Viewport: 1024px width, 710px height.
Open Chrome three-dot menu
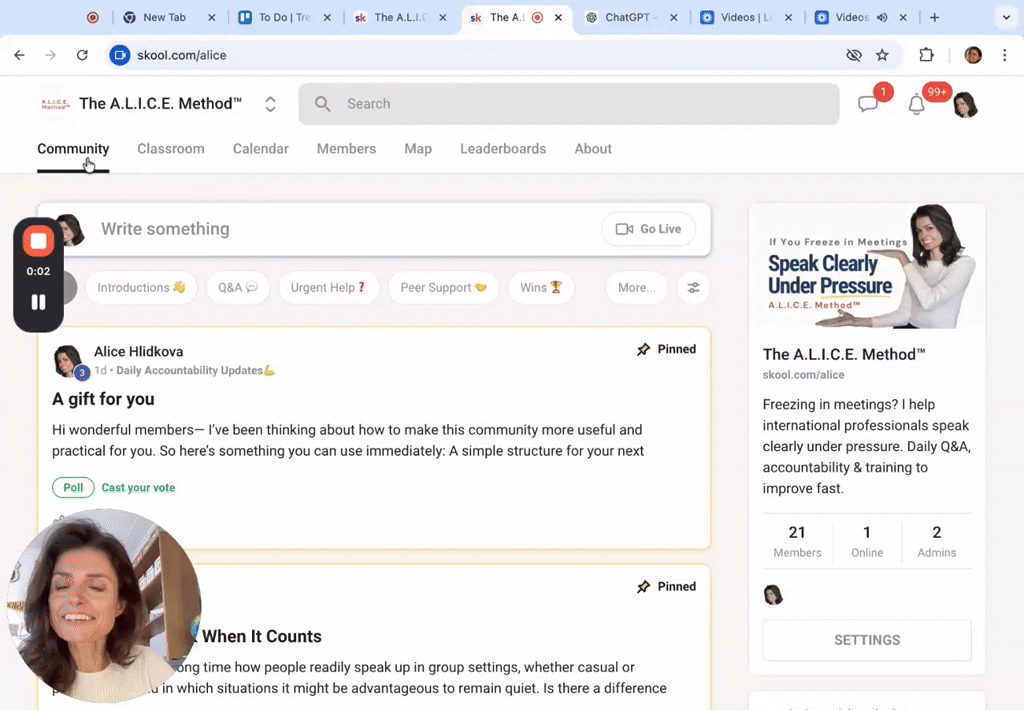coord(1004,55)
